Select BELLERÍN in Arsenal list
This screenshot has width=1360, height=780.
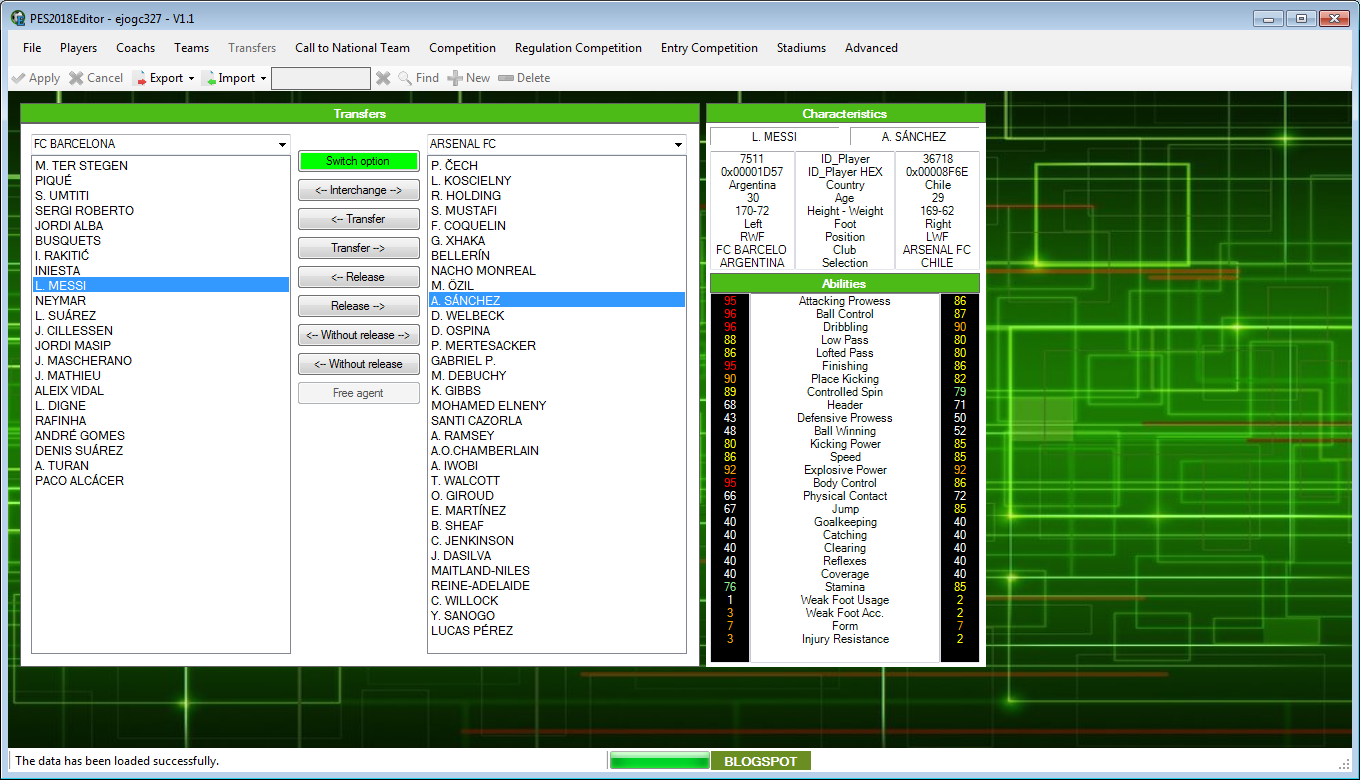(x=557, y=256)
